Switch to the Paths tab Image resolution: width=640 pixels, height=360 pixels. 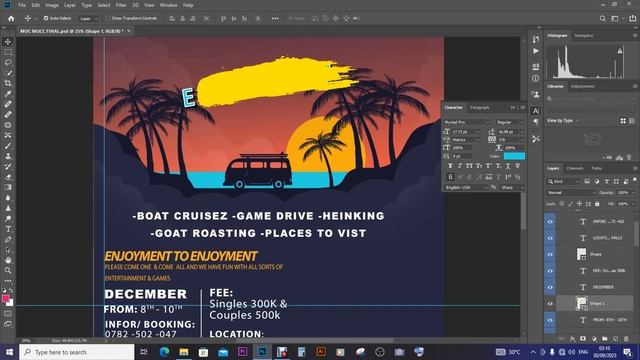coord(596,168)
